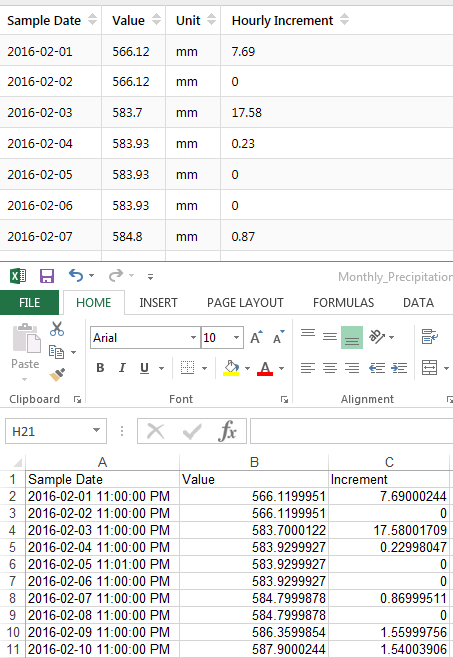
Task: Click the Paste clipboard icon
Action: [x=26, y=338]
